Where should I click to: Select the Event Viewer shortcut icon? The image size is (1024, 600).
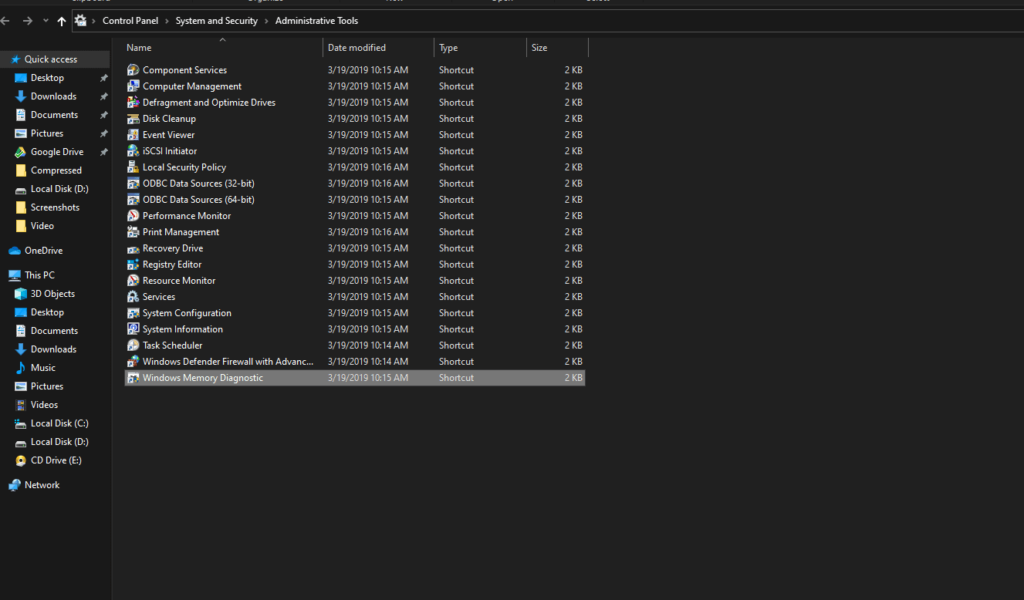pyautogui.click(x=133, y=135)
